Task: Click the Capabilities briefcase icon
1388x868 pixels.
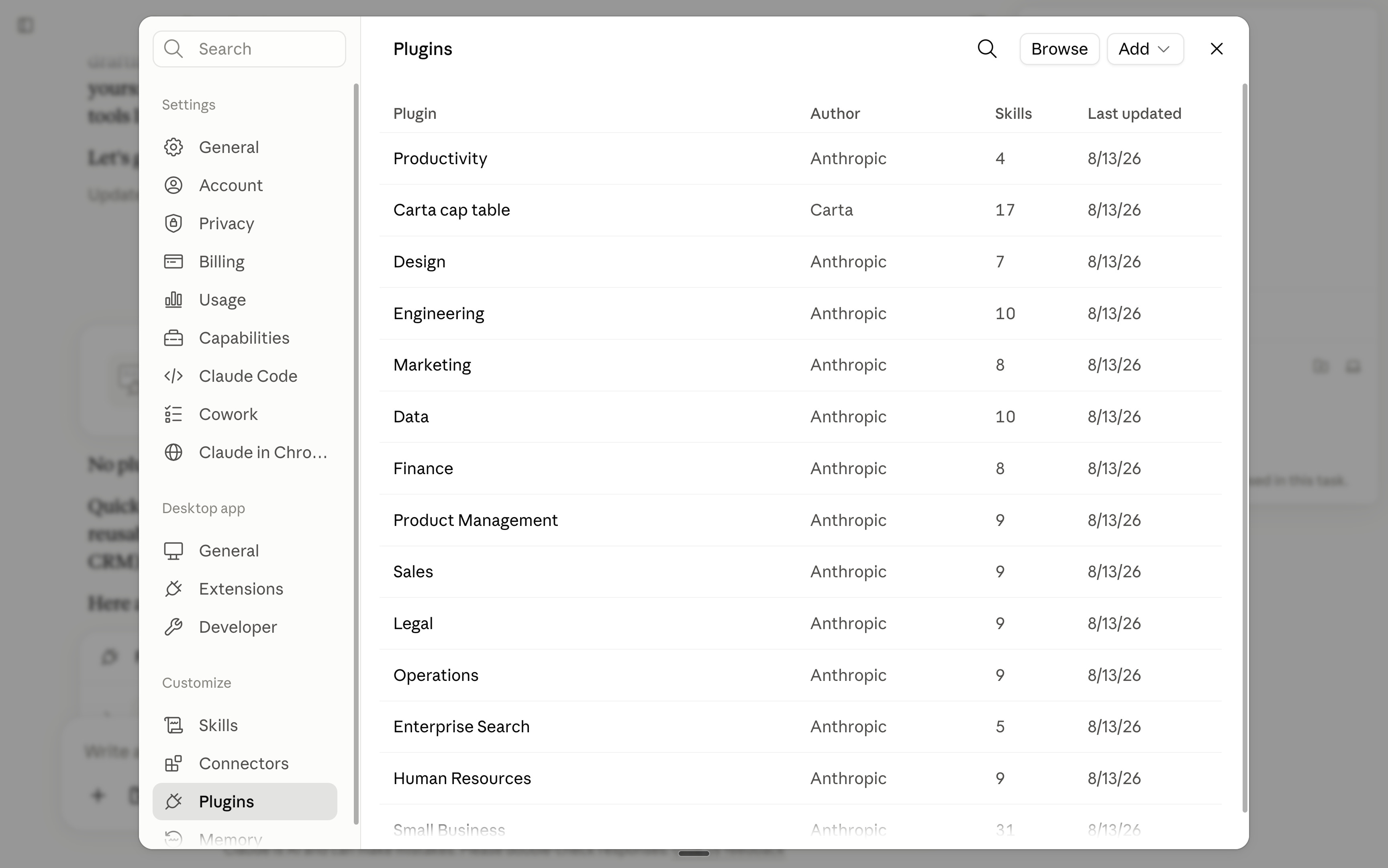Action: click(173, 338)
